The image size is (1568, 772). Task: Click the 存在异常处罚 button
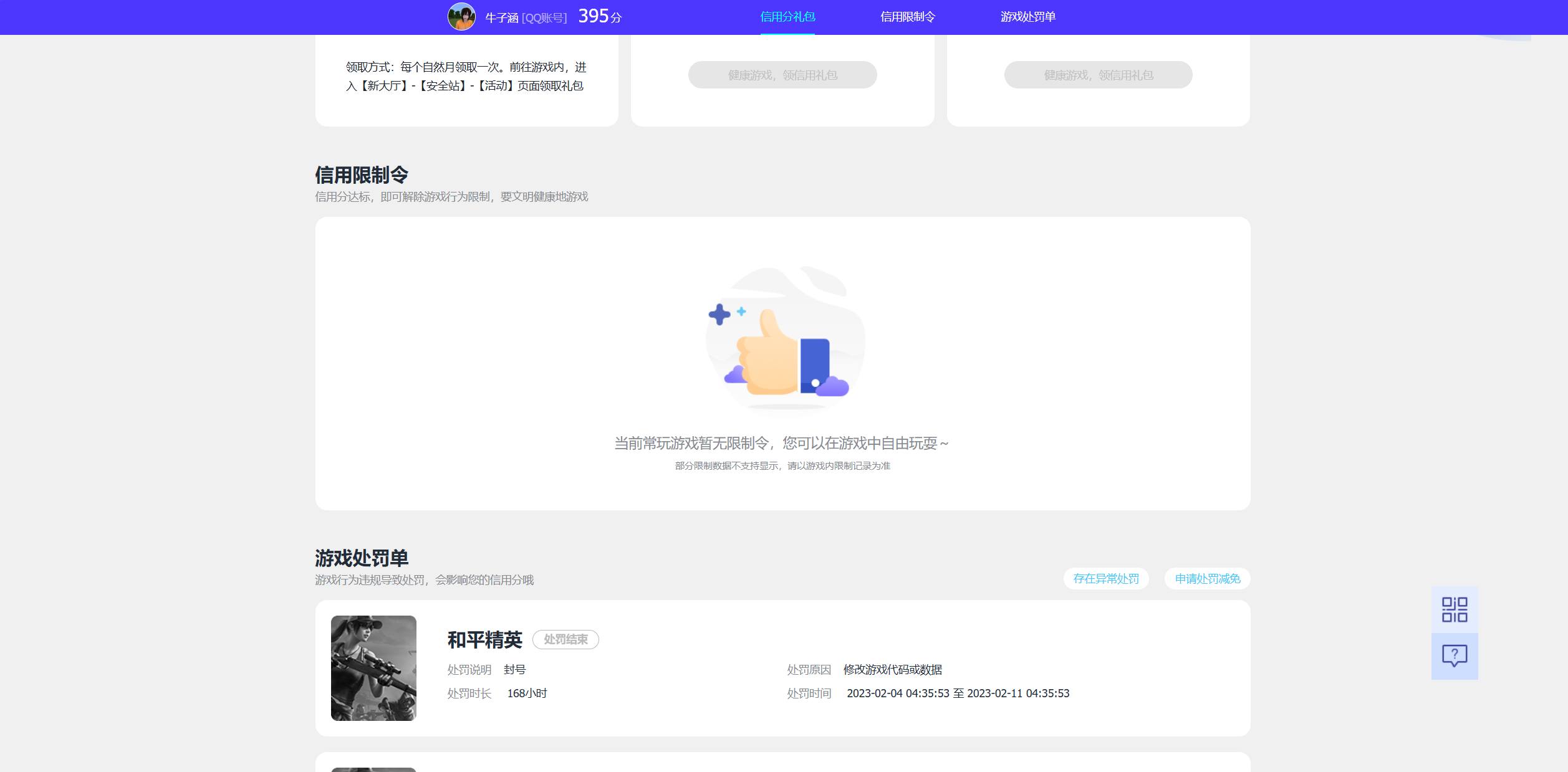(1106, 579)
